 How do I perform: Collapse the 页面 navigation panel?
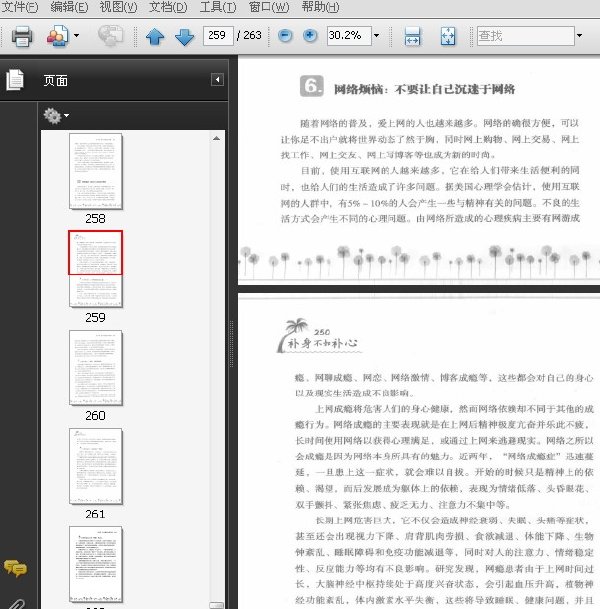pos(217,80)
